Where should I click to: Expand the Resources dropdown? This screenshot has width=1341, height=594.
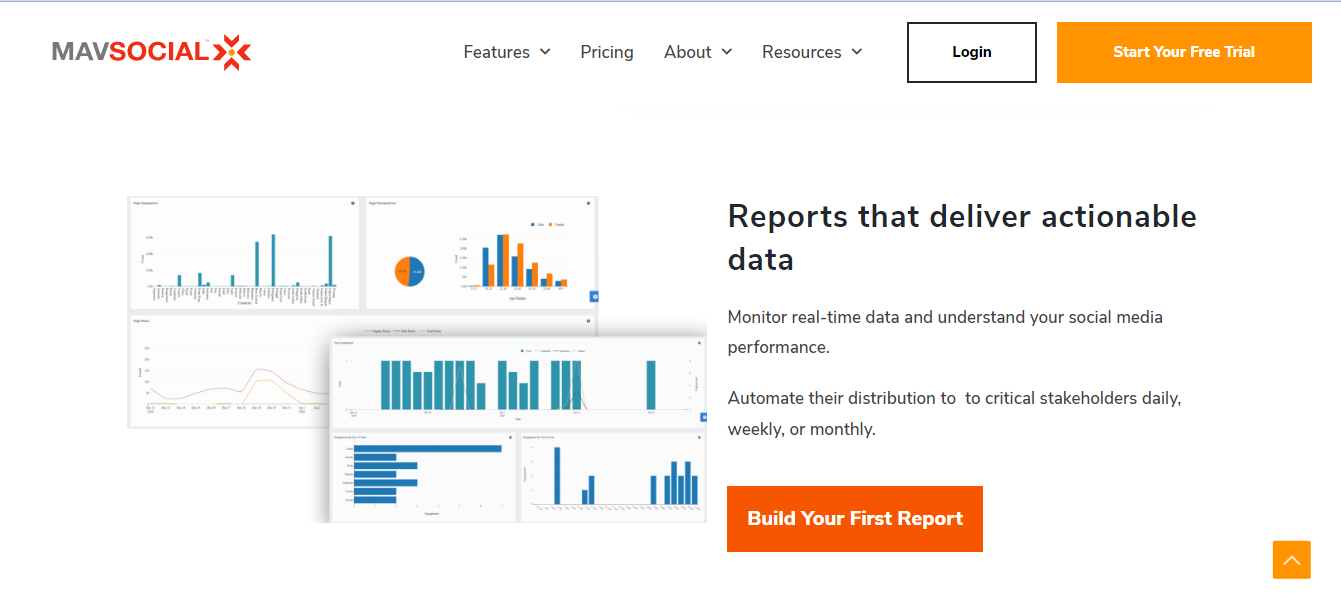[x=802, y=52]
